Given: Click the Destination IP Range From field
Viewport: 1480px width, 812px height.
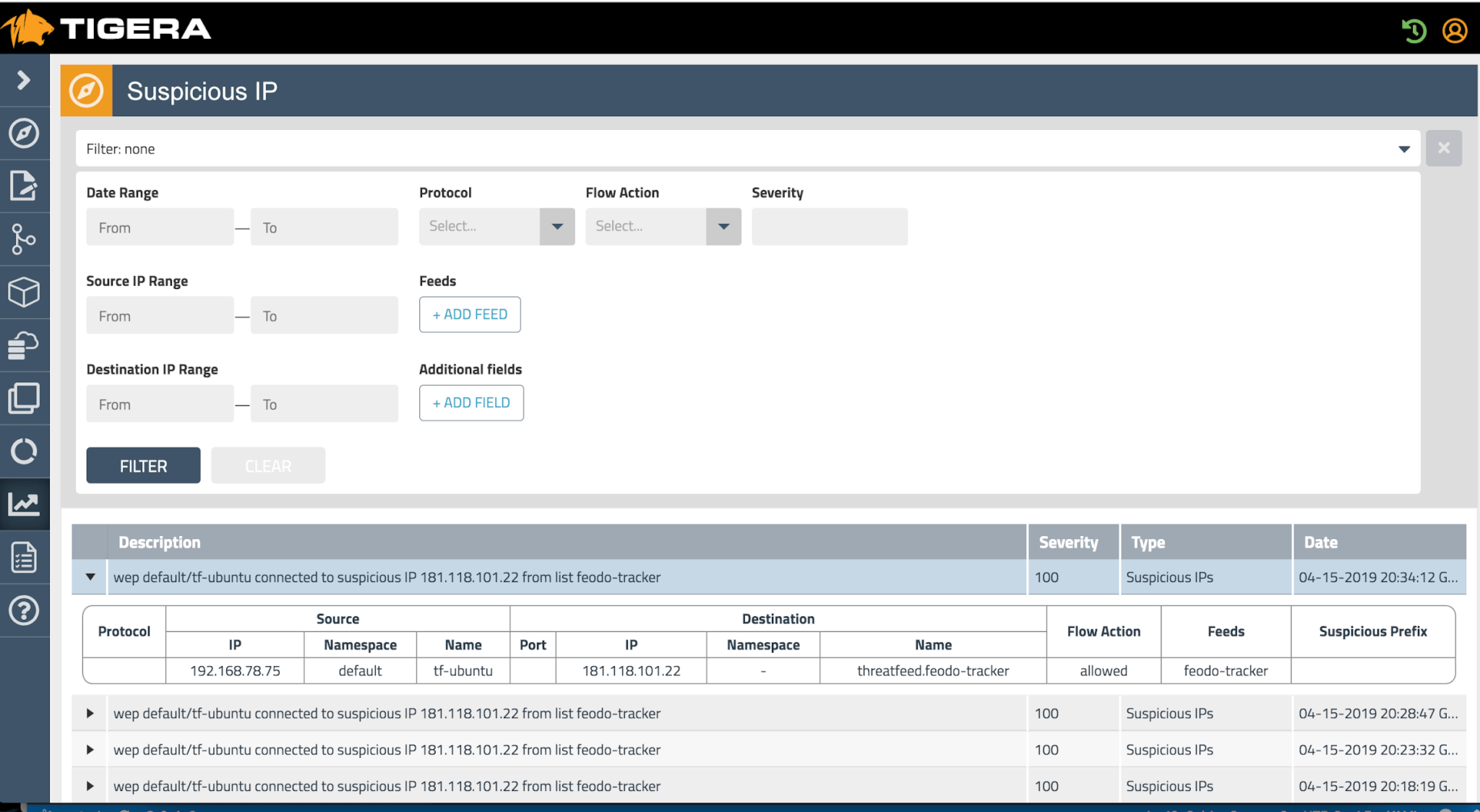Looking at the screenshot, I should point(160,403).
